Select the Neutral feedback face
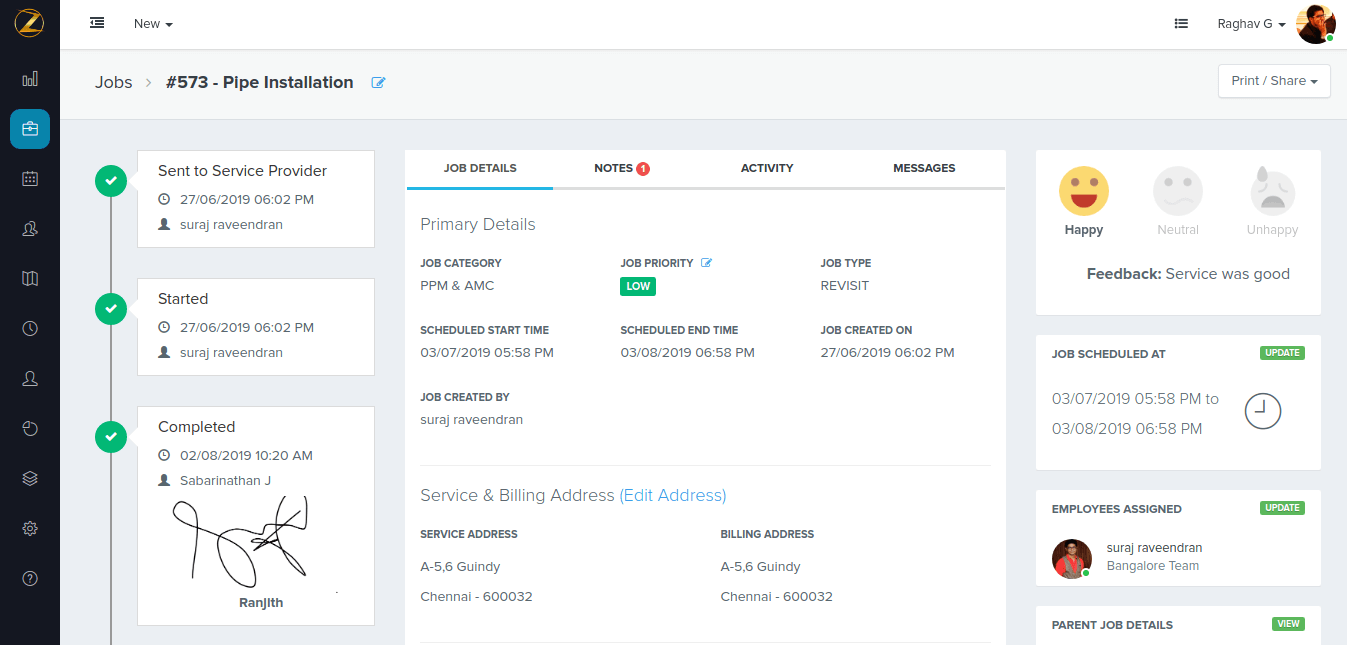 click(1177, 190)
